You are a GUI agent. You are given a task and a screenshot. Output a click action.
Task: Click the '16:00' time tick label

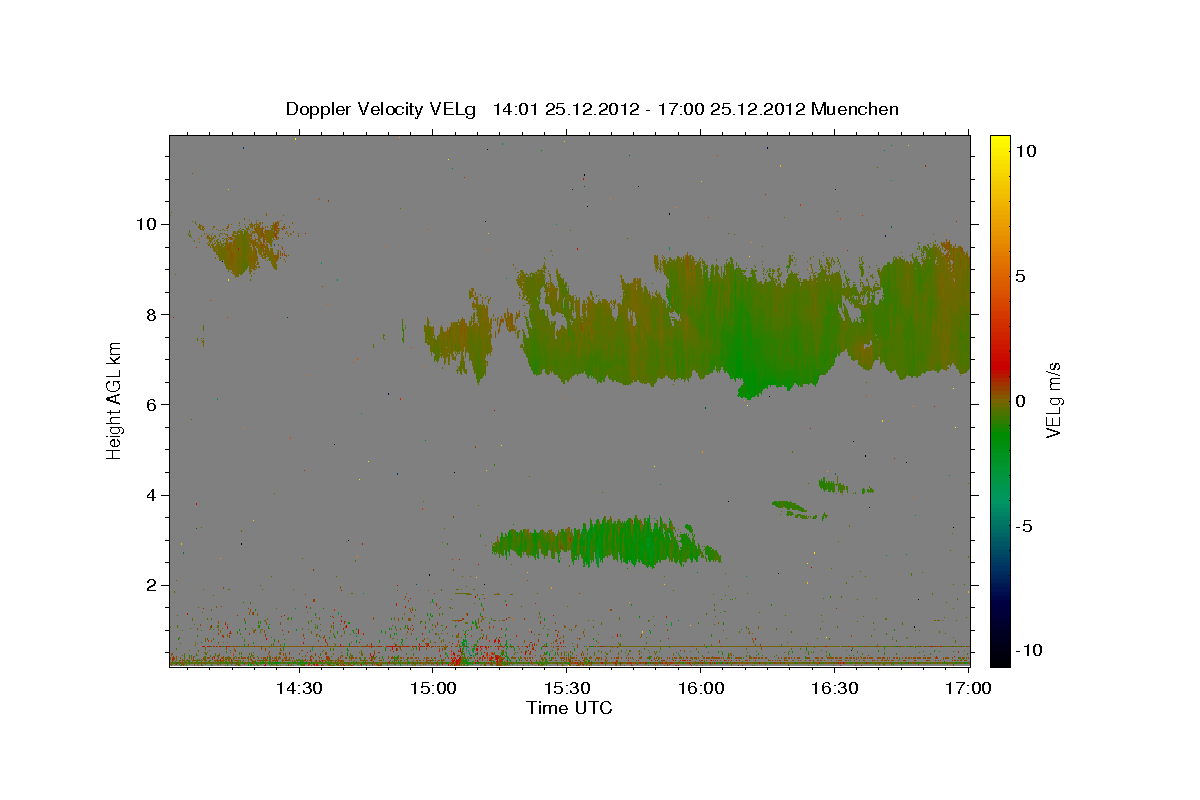point(701,688)
